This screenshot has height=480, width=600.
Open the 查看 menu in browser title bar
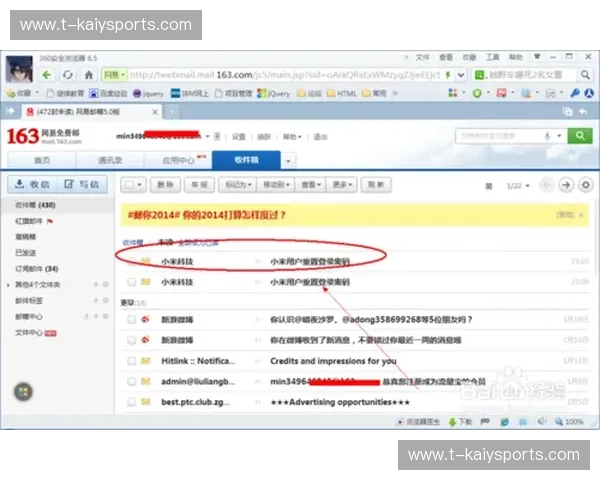(446, 57)
